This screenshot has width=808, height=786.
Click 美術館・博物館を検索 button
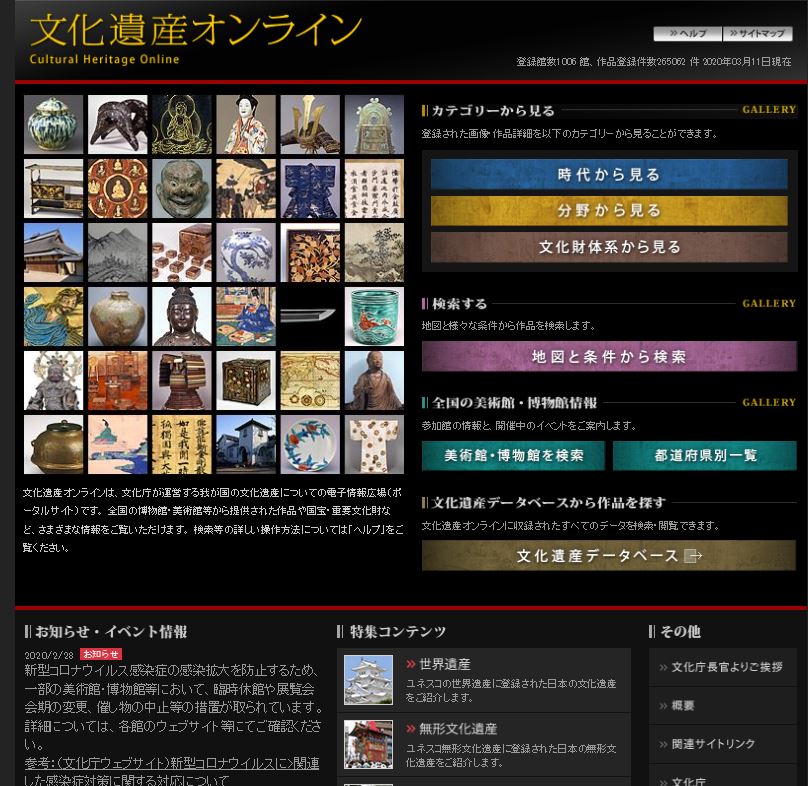tap(513, 456)
